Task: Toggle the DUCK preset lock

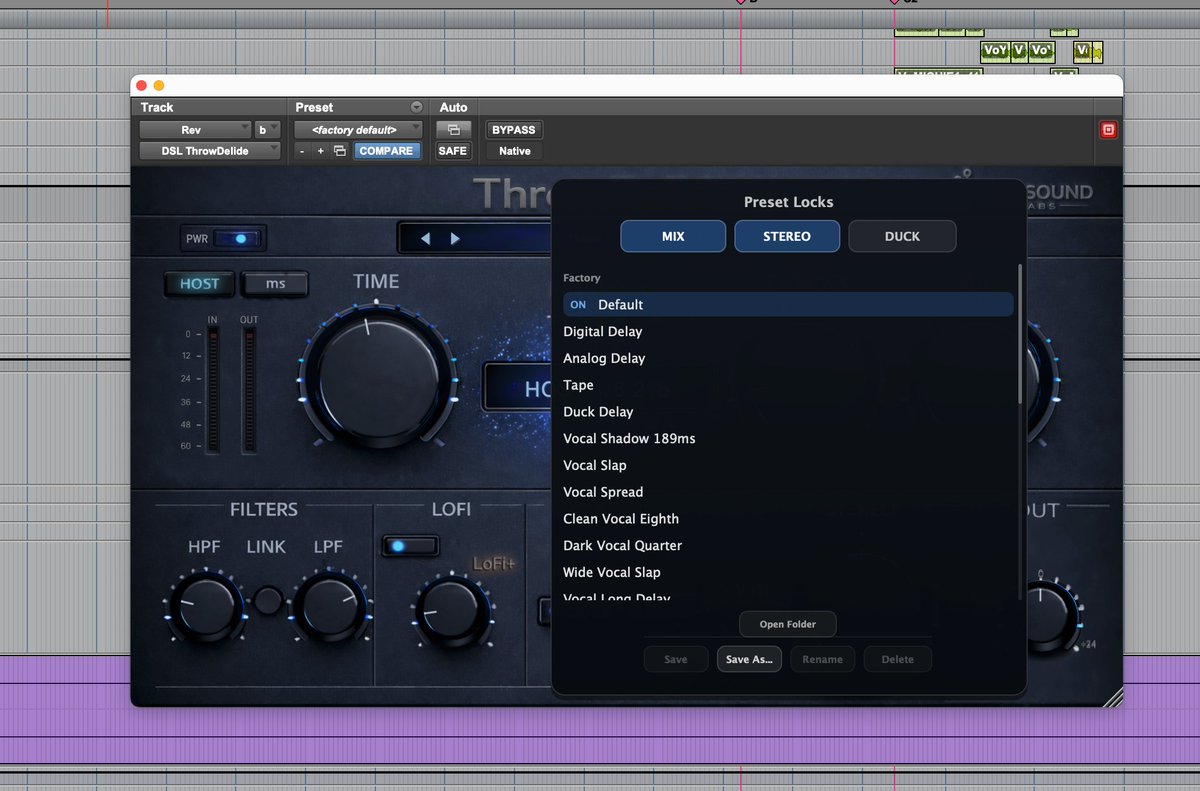Action: coord(902,236)
